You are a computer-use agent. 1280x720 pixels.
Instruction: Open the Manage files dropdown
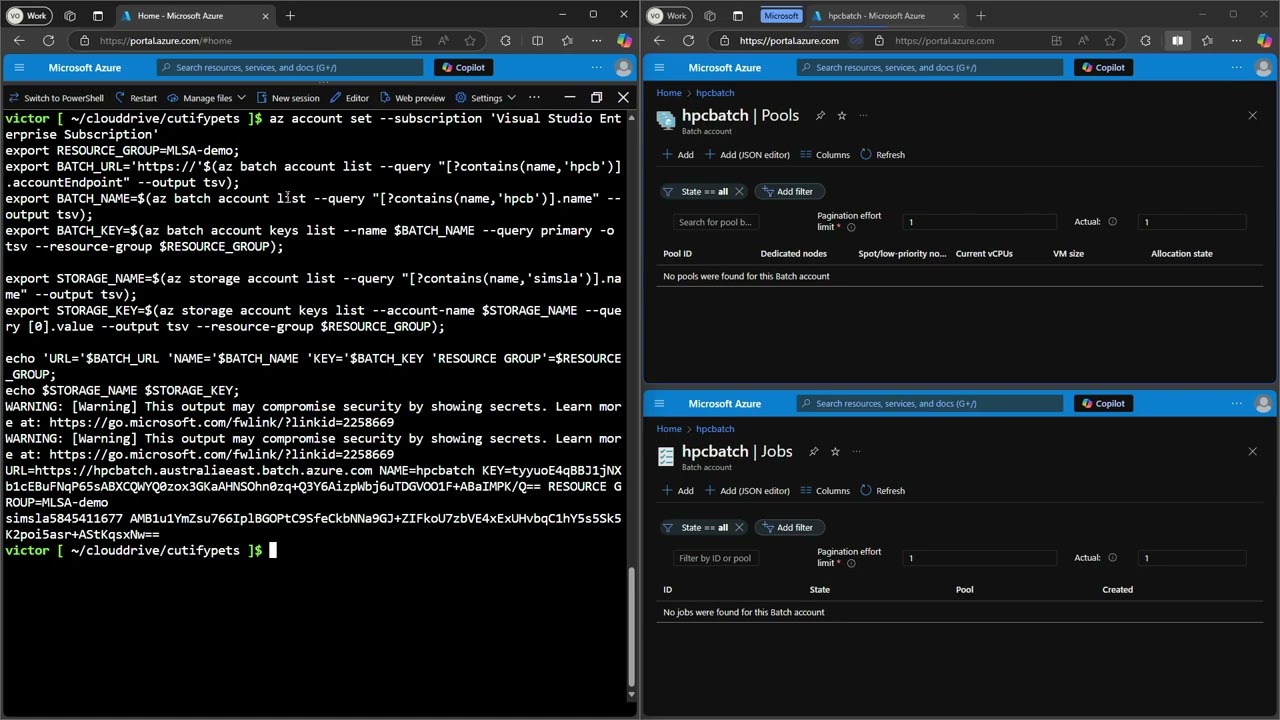207,98
